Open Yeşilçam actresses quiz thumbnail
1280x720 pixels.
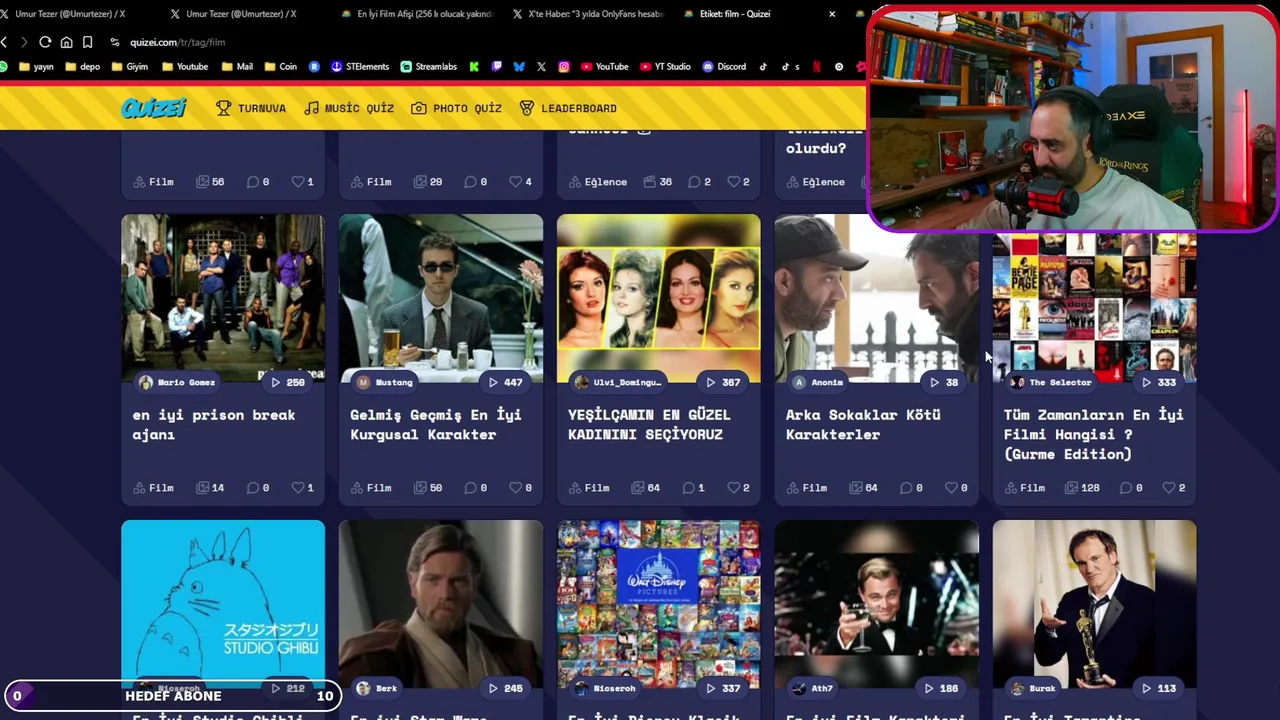(659, 297)
